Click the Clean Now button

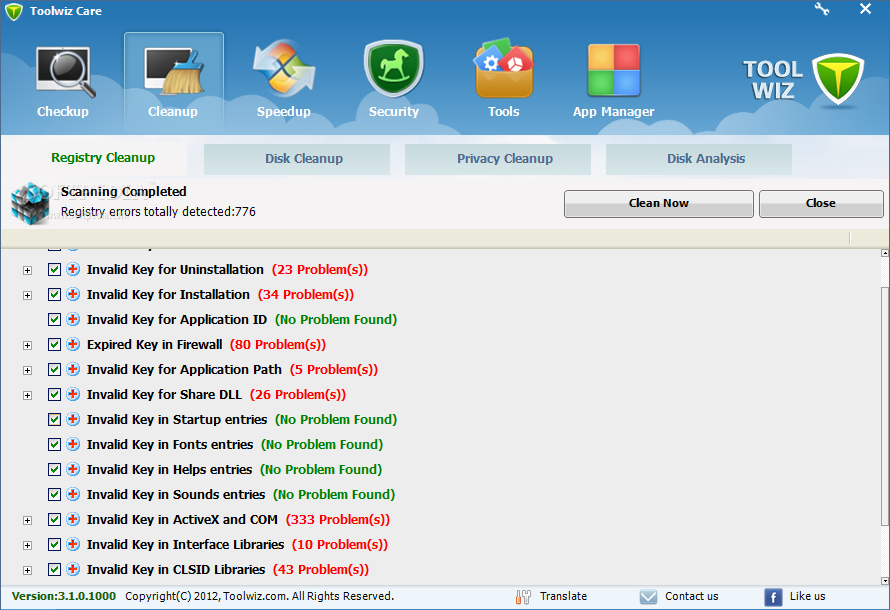tap(658, 204)
